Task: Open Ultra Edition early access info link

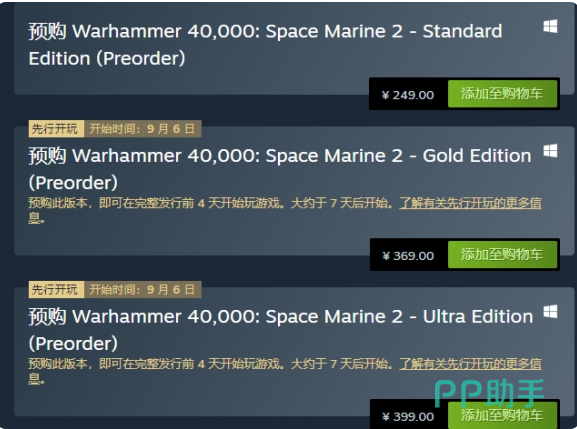Action: [x=470, y=364]
